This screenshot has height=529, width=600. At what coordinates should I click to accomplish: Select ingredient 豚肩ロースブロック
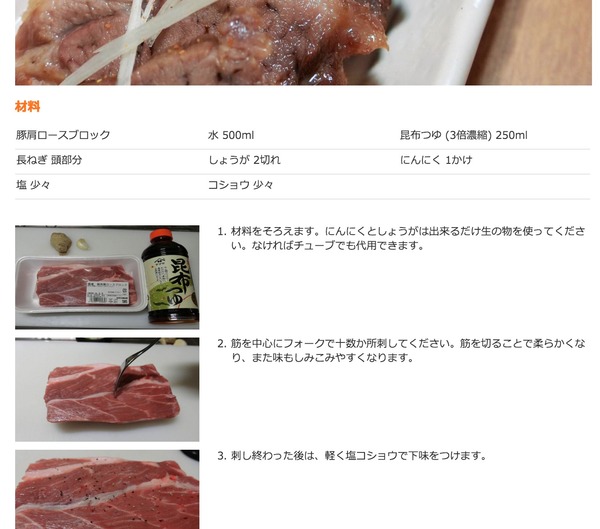[x=63, y=135]
